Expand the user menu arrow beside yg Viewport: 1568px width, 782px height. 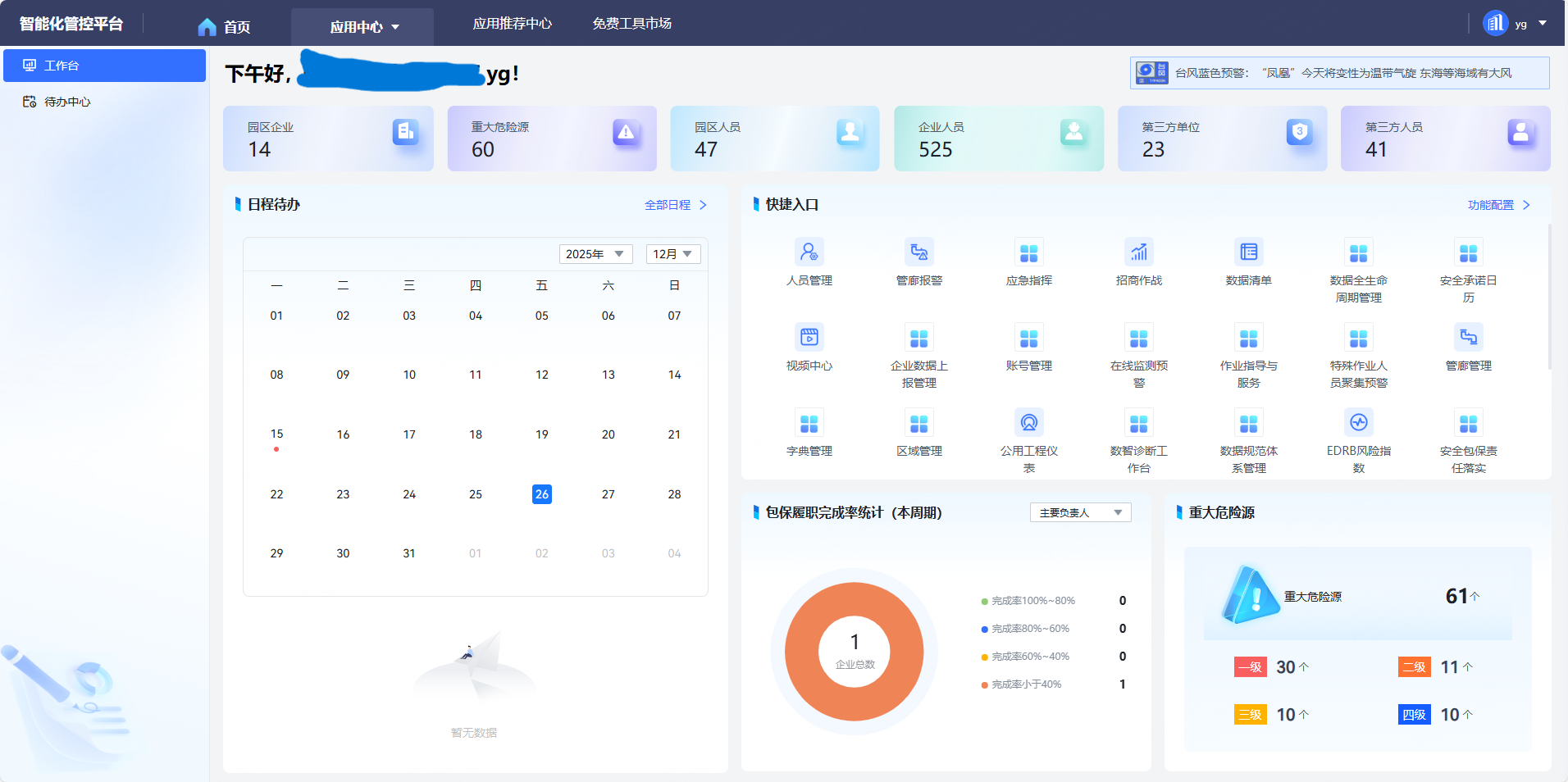pyautogui.click(x=1543, y=23)
